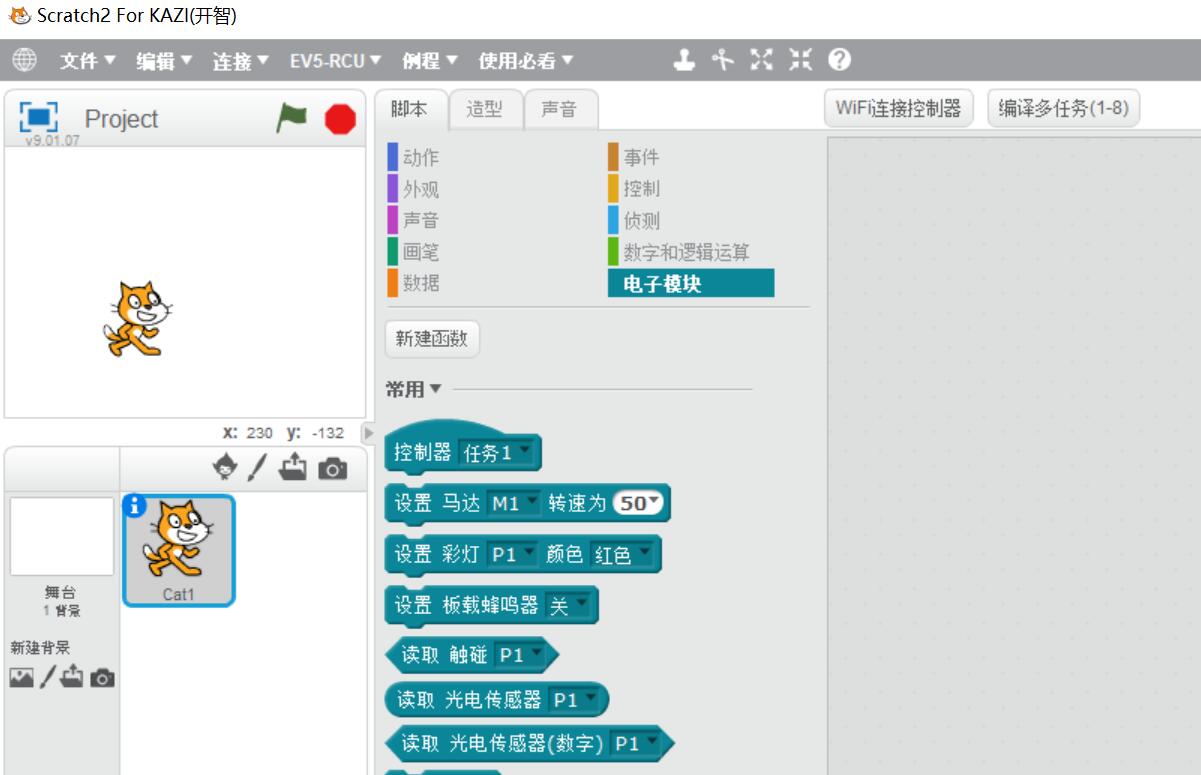The width and height of the screenshot is (1201, 775).
Task: Collapse stage panel with small arrow
Action: pyautogui.click(x=366, y=434)
